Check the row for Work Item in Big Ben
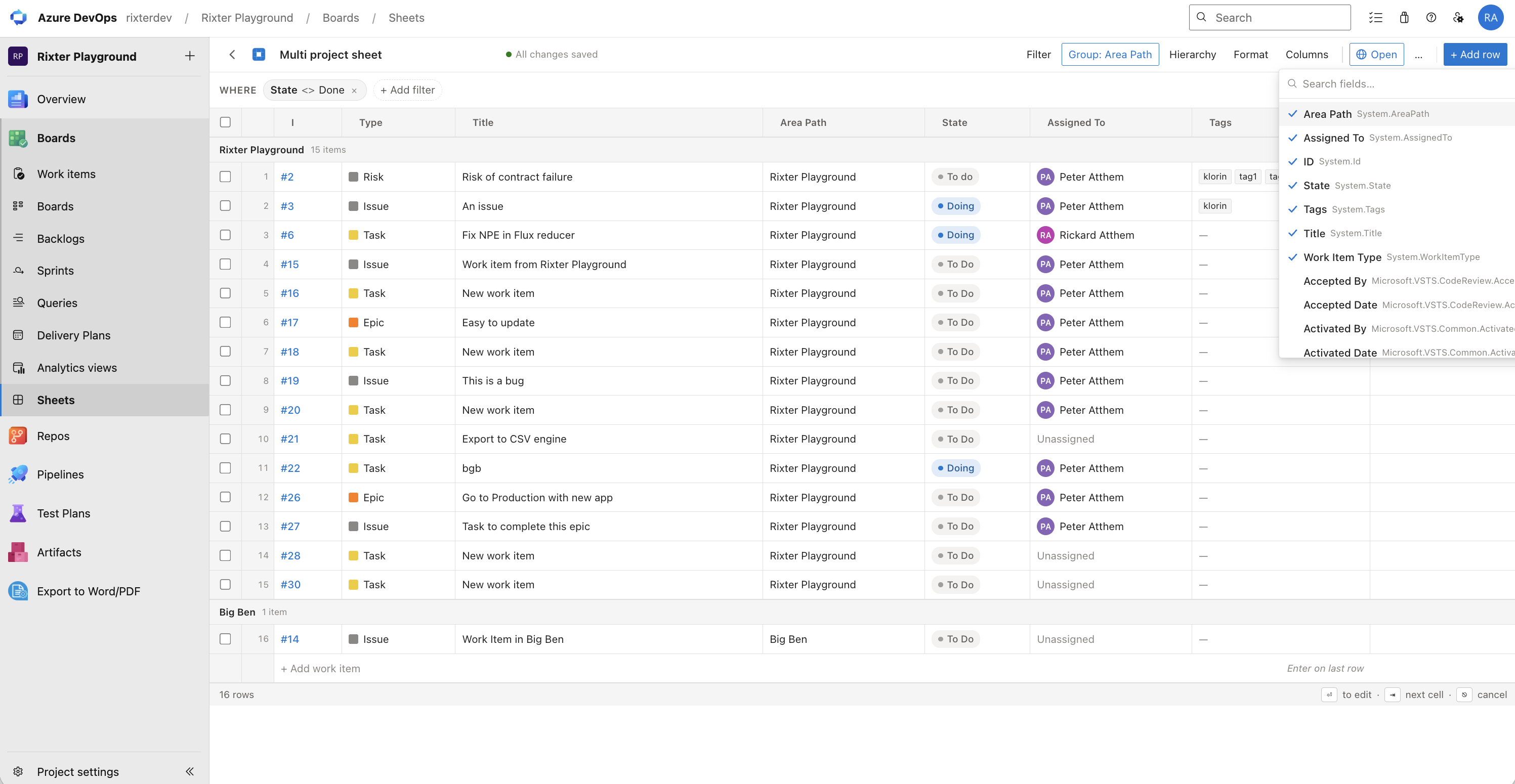 click(225, 639)
